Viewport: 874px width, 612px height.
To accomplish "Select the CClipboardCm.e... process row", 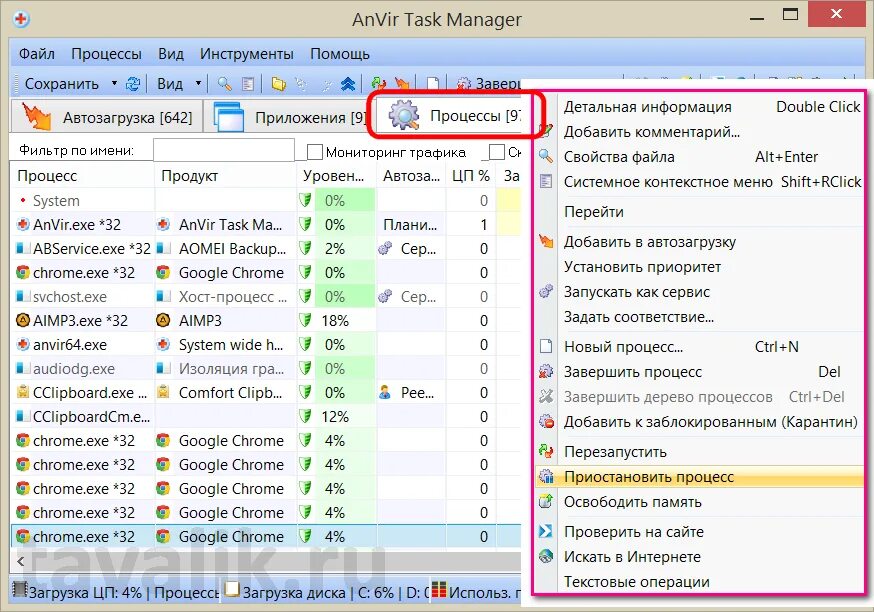I will point(266,416).
